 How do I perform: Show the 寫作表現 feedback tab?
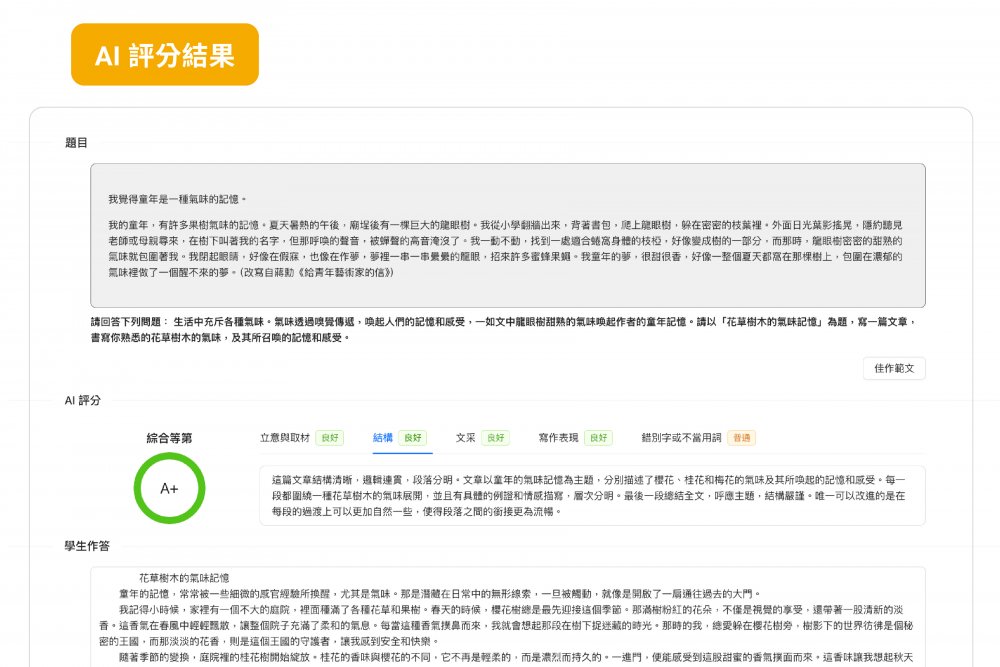coord(559,437)
